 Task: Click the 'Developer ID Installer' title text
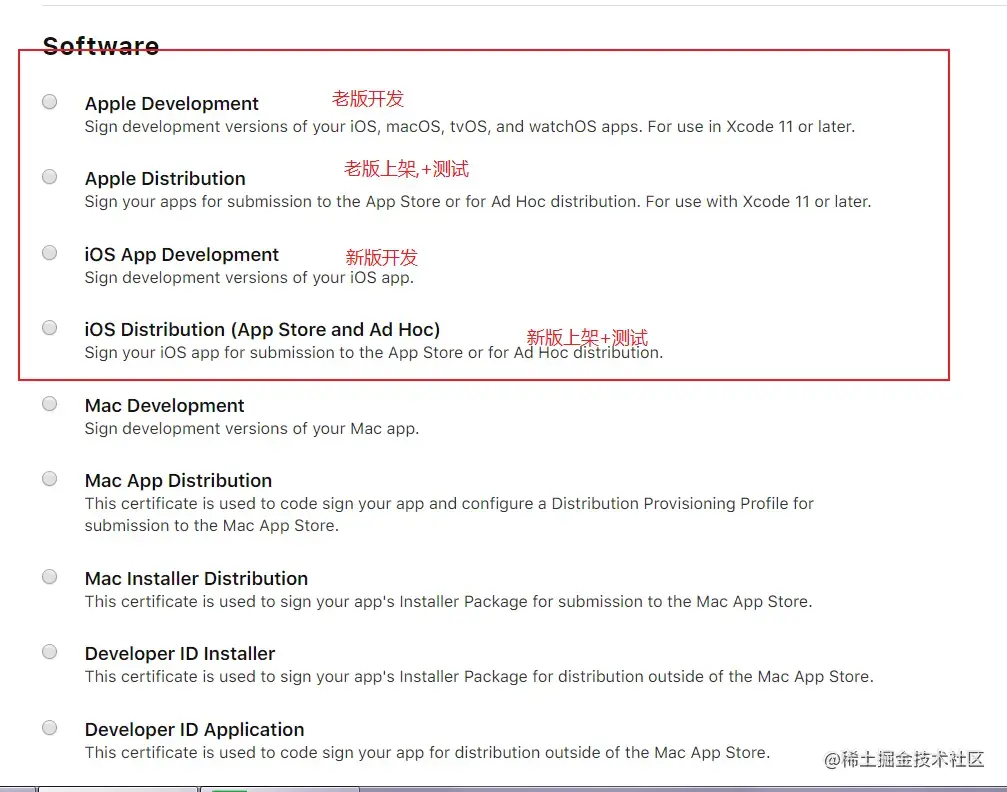tap(180, 654)
